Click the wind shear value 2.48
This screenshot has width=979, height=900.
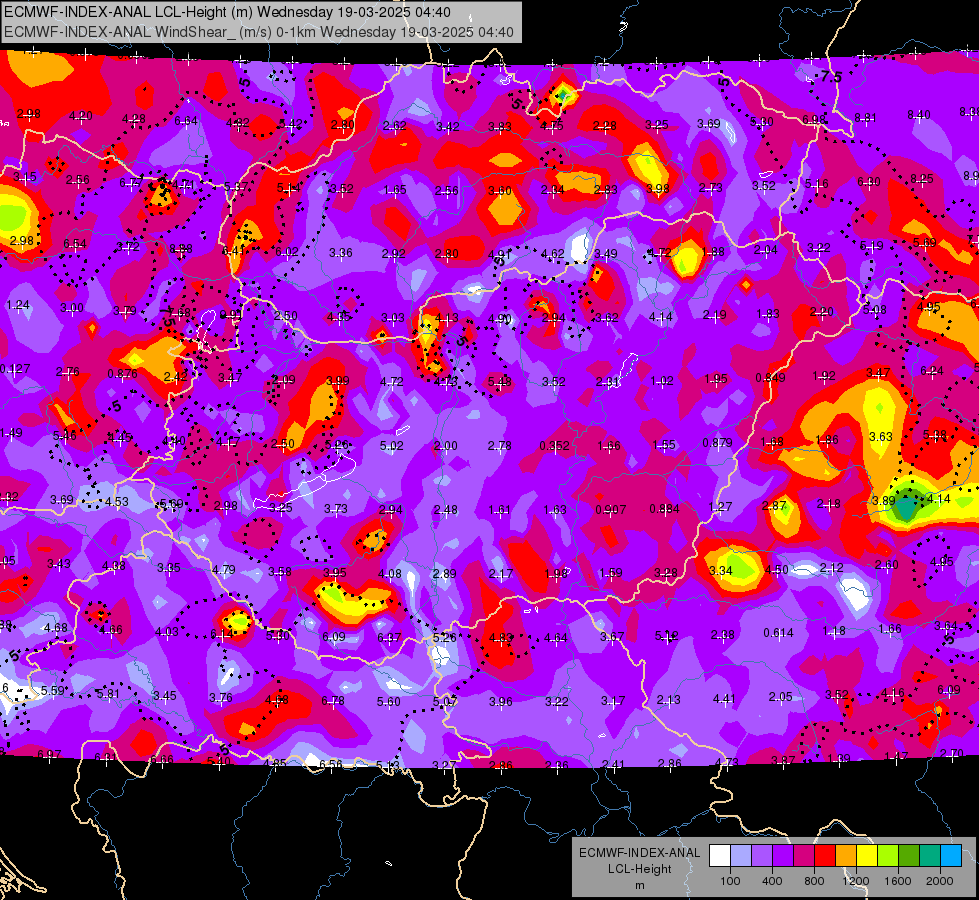[x=446, y=510]
